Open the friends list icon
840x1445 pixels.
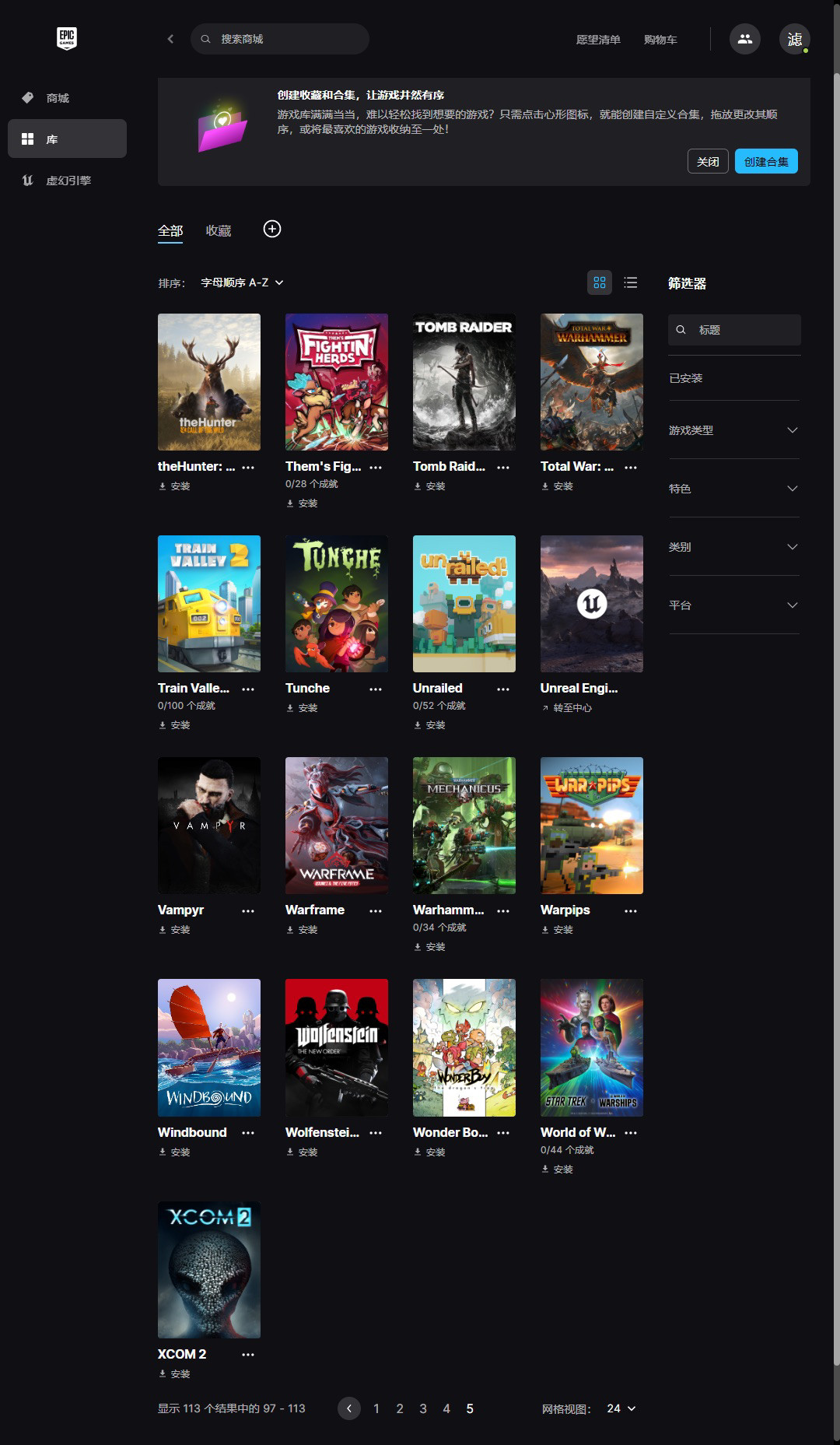pyautogui.click(x=745, y=39)
